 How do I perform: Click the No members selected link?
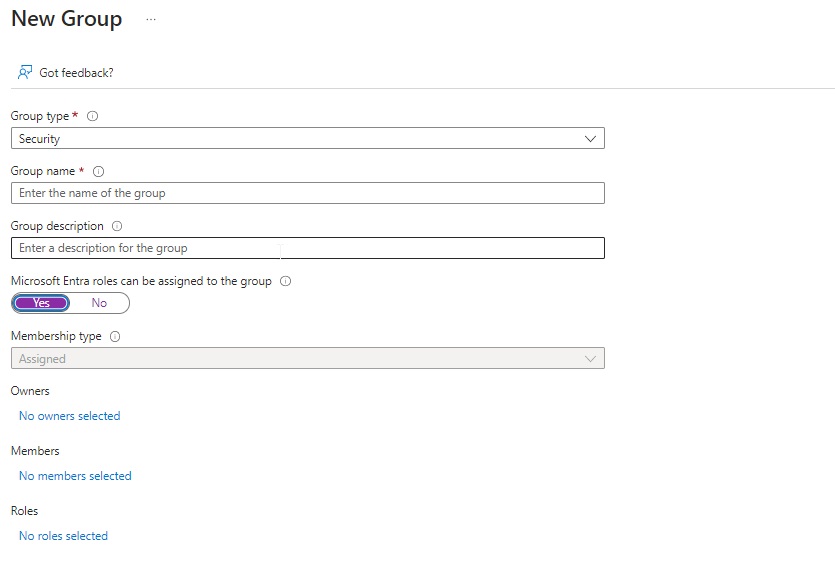click(x=75, y=476)
